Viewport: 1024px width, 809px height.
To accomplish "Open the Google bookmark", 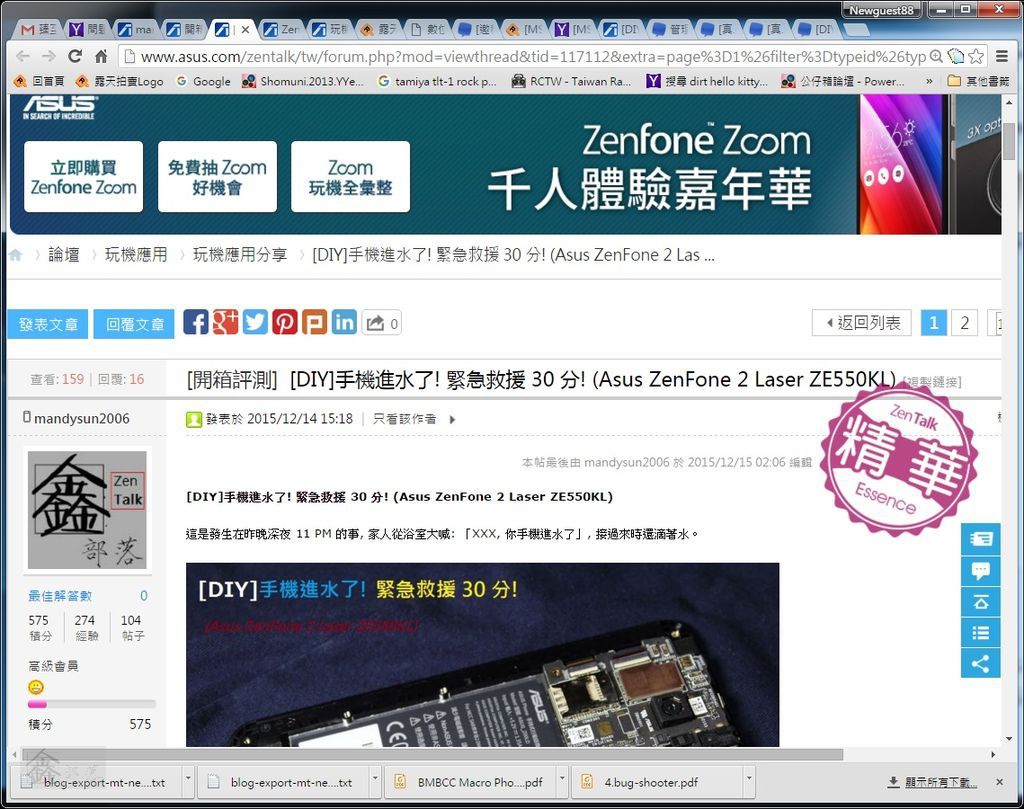I will pos(204,82).
